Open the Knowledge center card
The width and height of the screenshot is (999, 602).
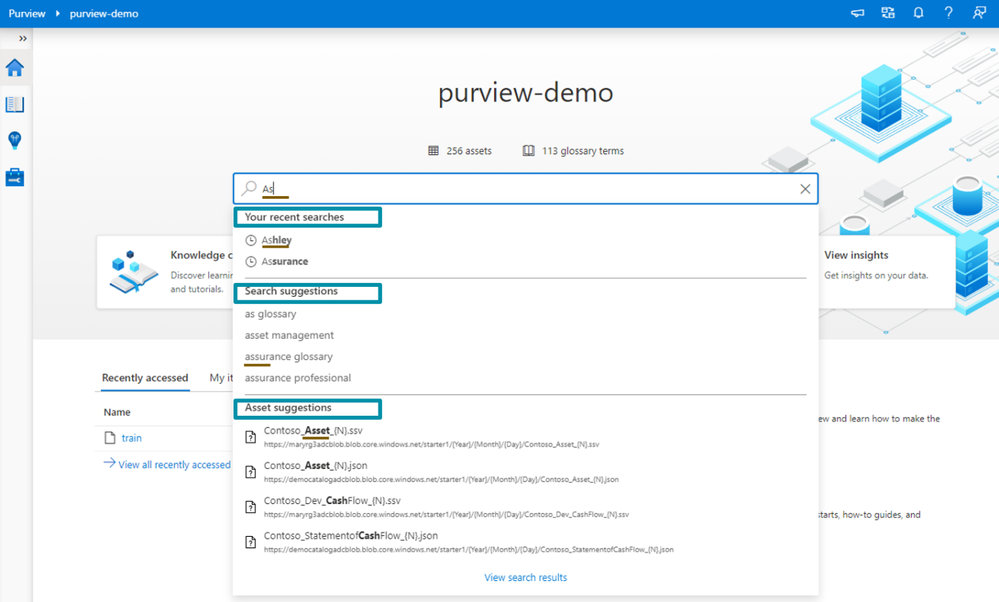[165, 272]
